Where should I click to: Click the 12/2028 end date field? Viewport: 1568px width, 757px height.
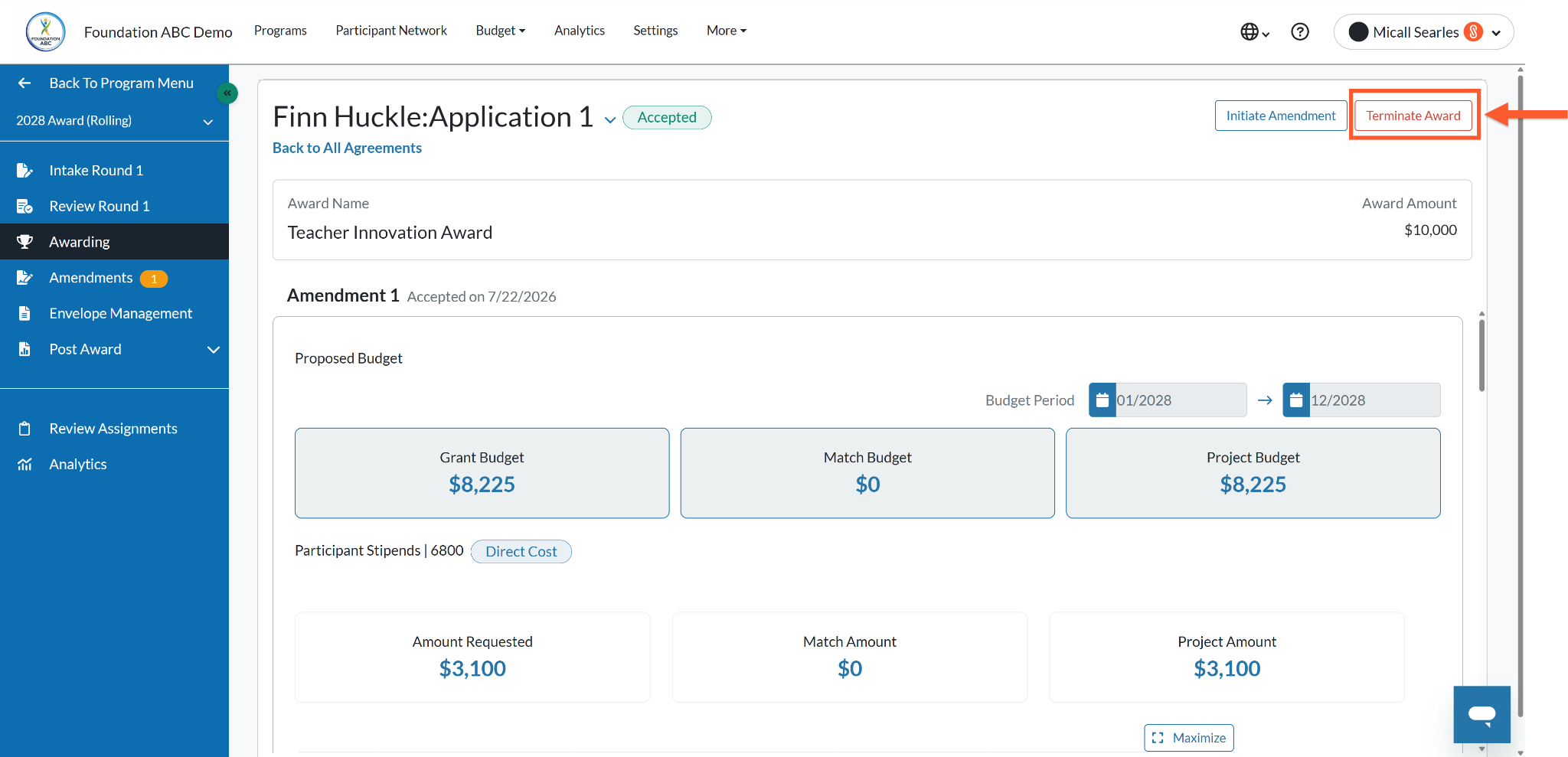(x=1375, y=400)
